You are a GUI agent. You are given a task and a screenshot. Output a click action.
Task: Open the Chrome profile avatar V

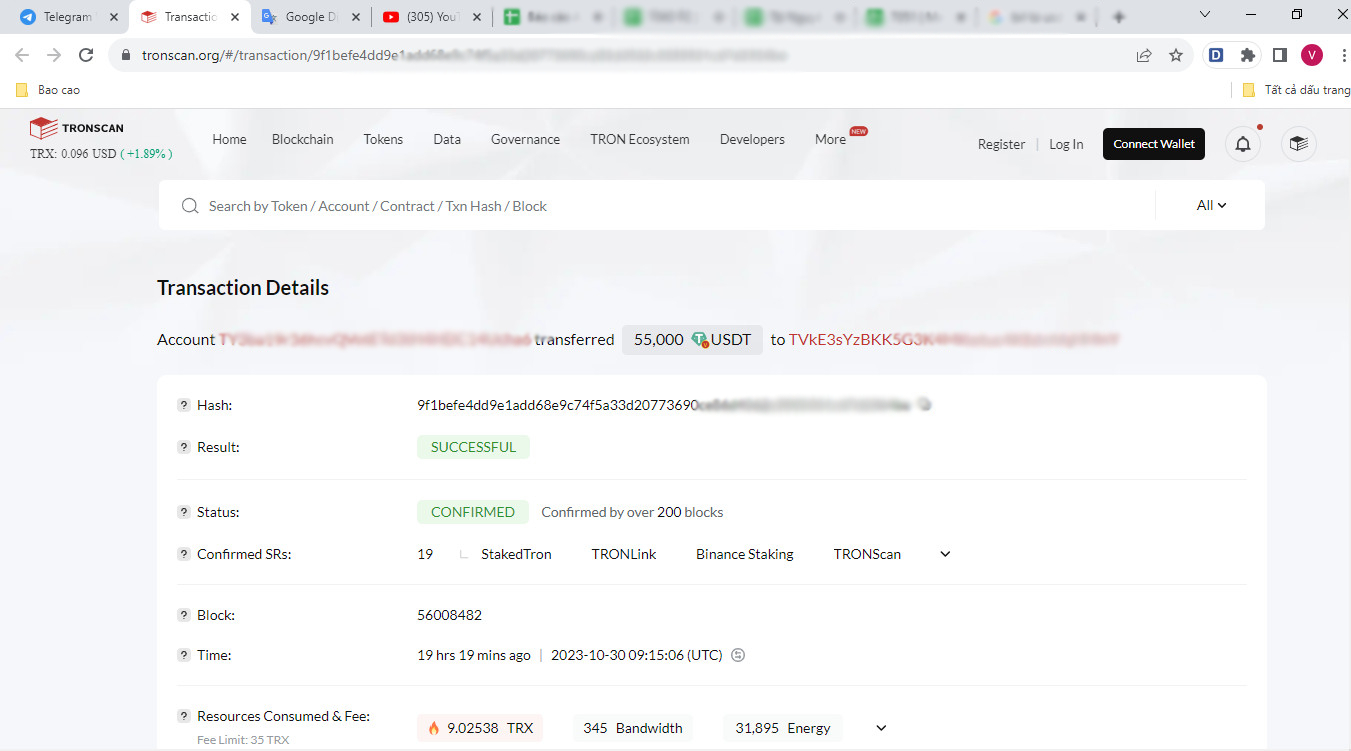click(1312, 55)
